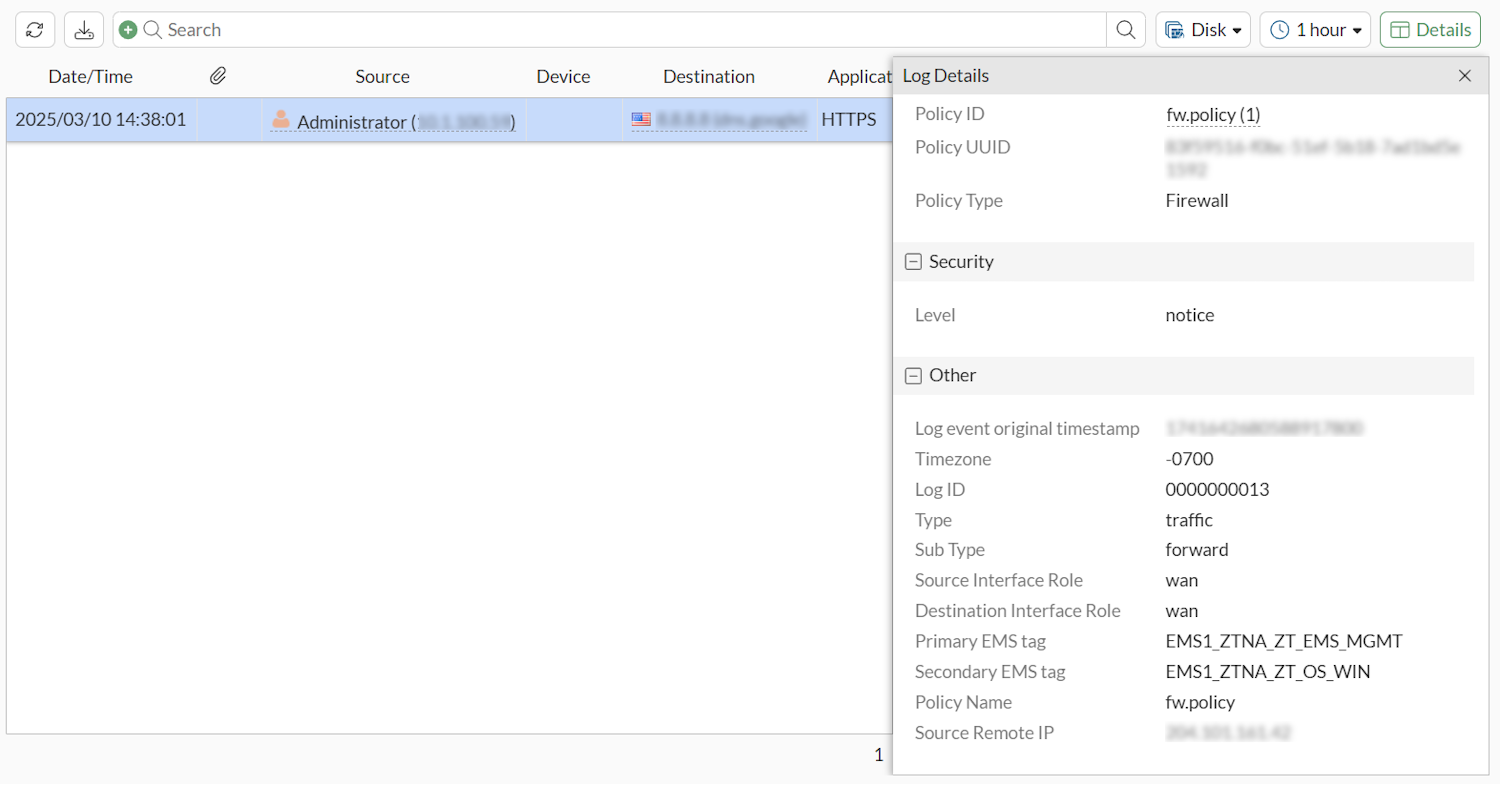Click the user icon next to Administrator
The image size is (1500, 785).
click(x=282, y=119)
